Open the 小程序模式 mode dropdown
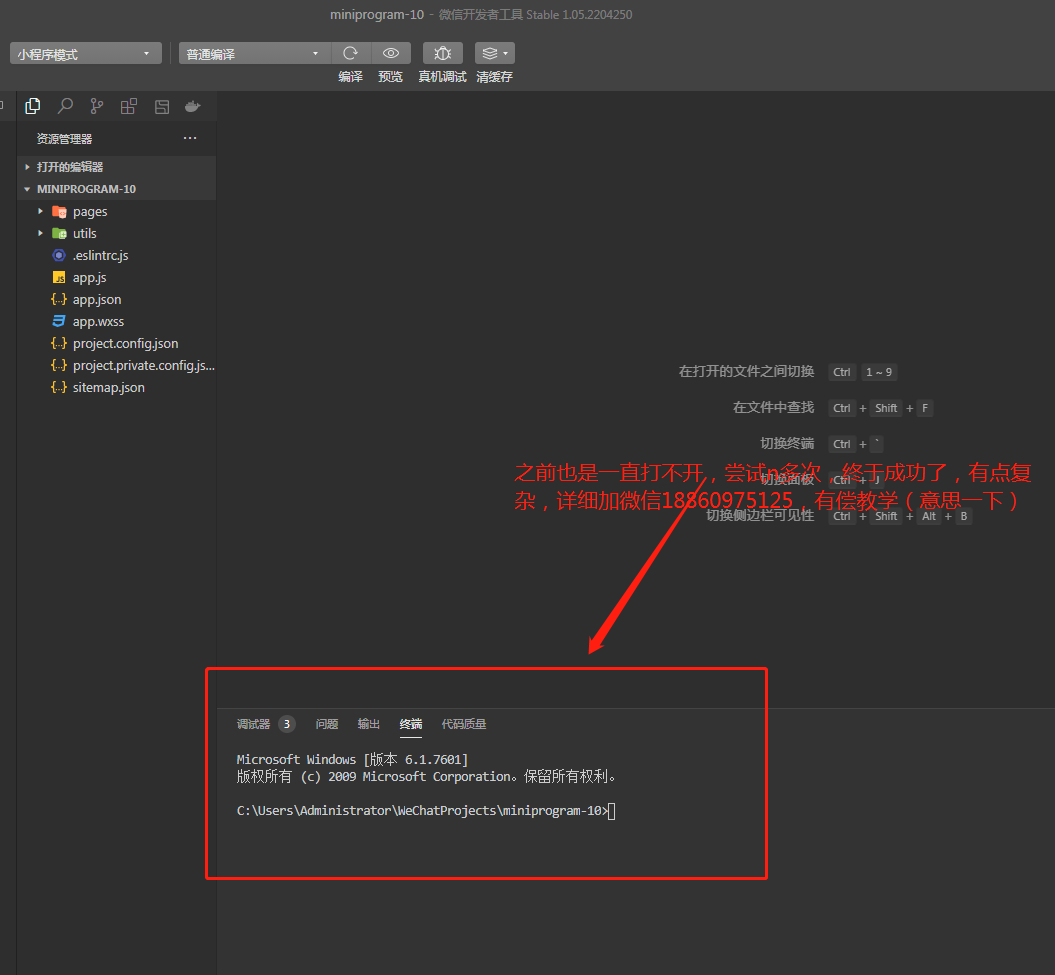The width and height of the screenshot is (1055, 975). (x=85, y=54)
